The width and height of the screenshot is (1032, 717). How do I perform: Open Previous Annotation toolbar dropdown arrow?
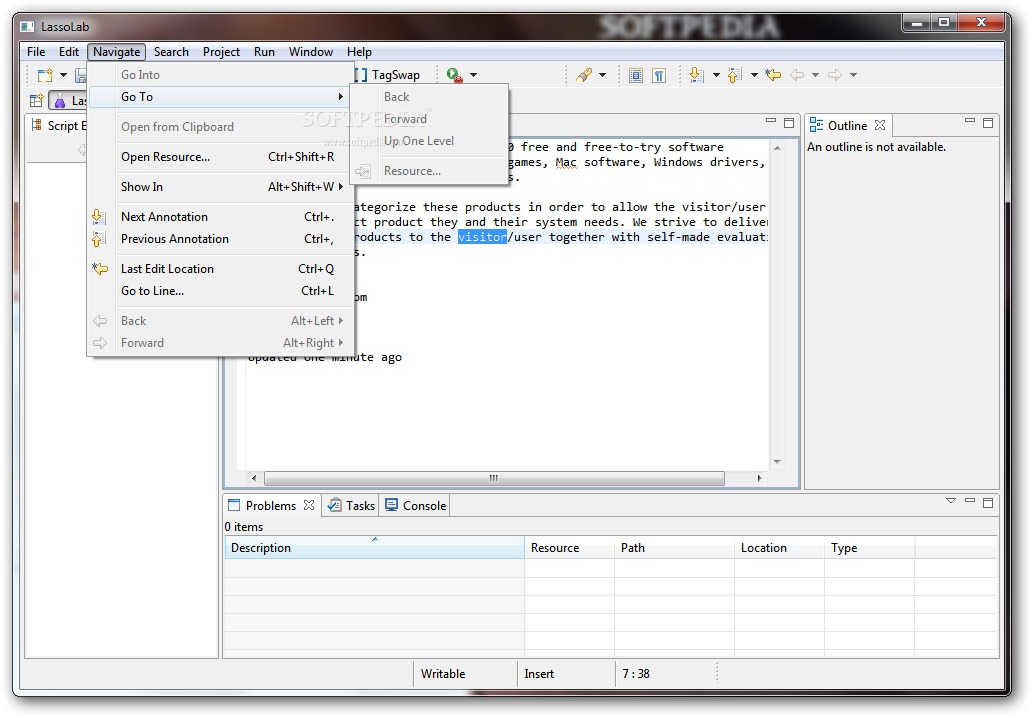click(x=754, y=75)
